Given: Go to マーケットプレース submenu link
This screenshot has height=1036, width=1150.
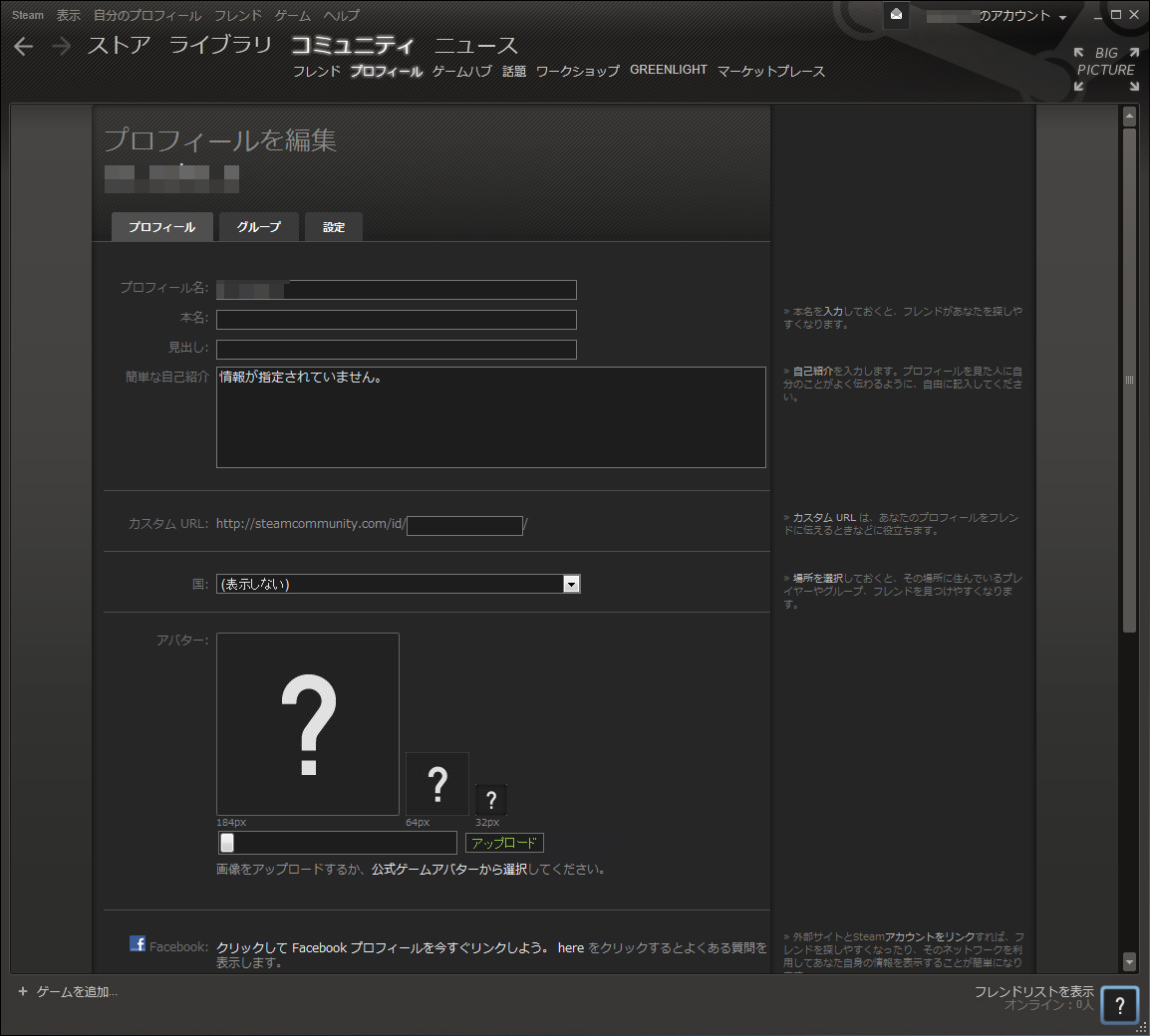Looking at the screenshot, I should [x=770, y=71].
